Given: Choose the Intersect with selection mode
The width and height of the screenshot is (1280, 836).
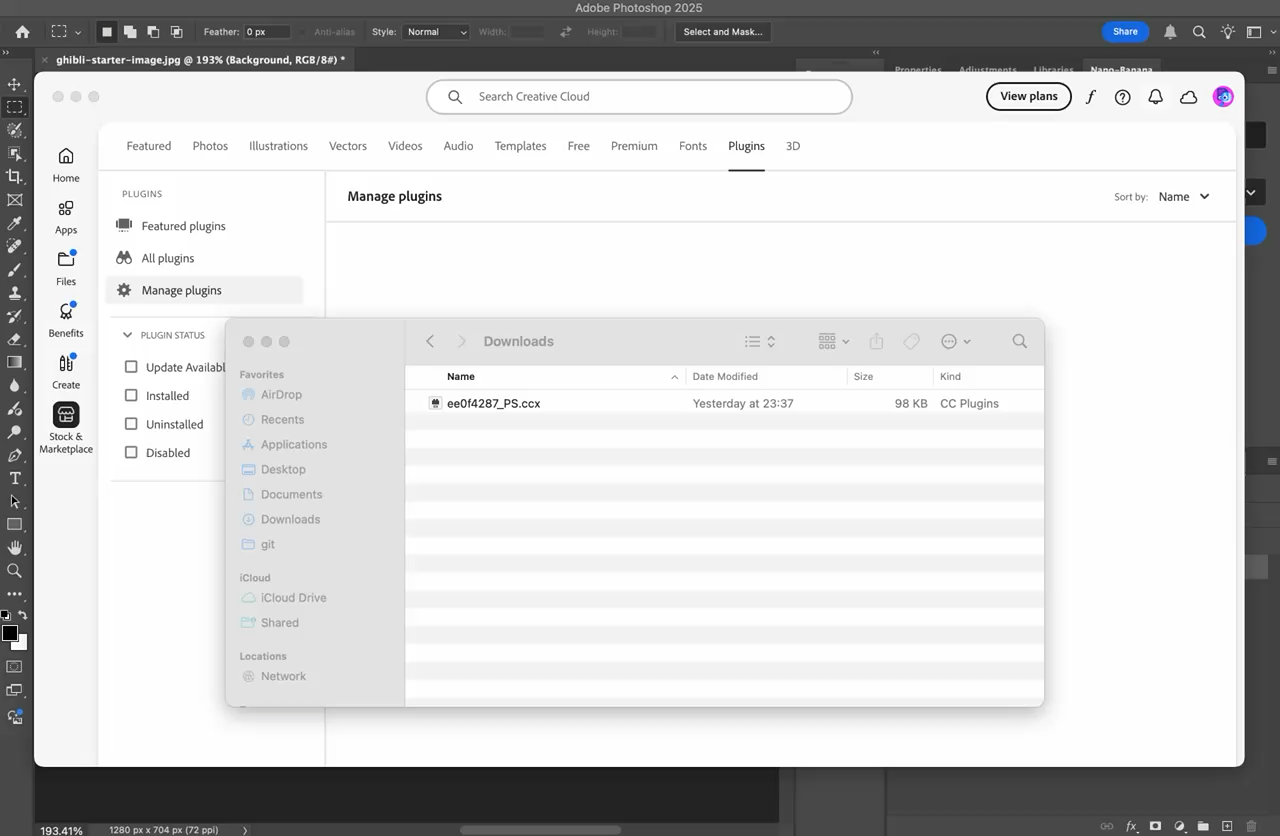Looking at the screenshot, I should pyautogui.click(x=176, y=32).
